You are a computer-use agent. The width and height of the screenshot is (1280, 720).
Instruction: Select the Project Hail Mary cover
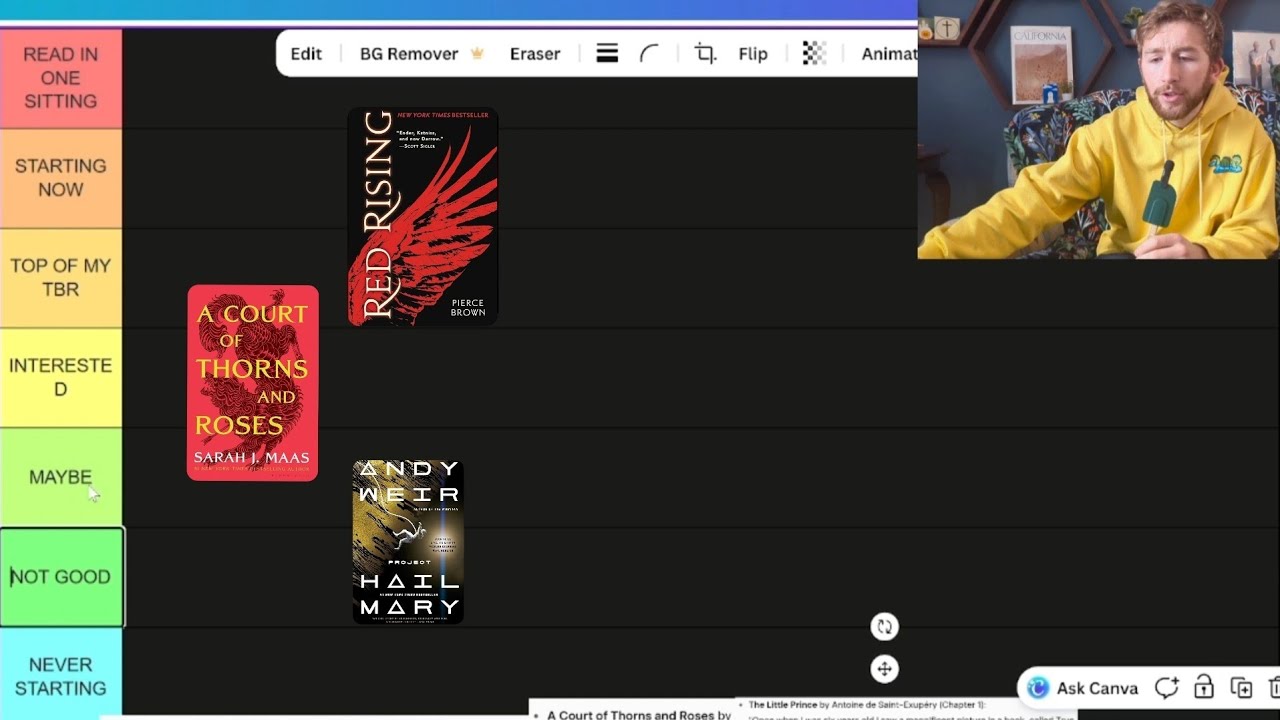[408, 542]
